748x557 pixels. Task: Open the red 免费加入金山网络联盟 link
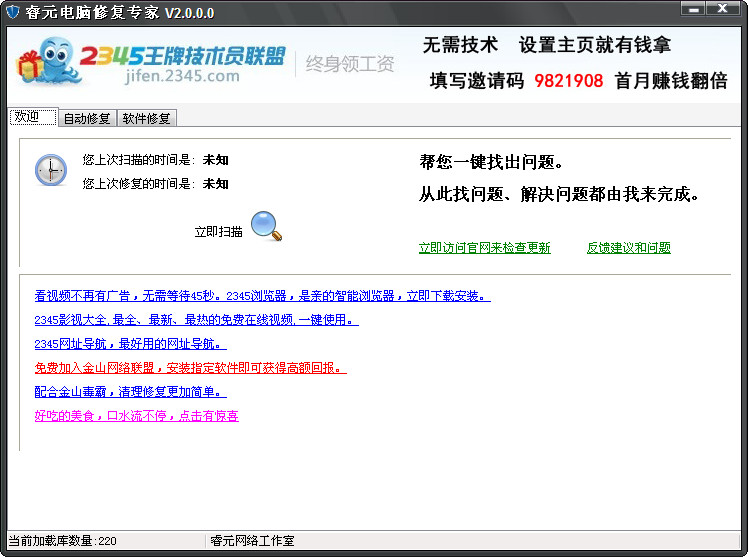click(190, 368)
